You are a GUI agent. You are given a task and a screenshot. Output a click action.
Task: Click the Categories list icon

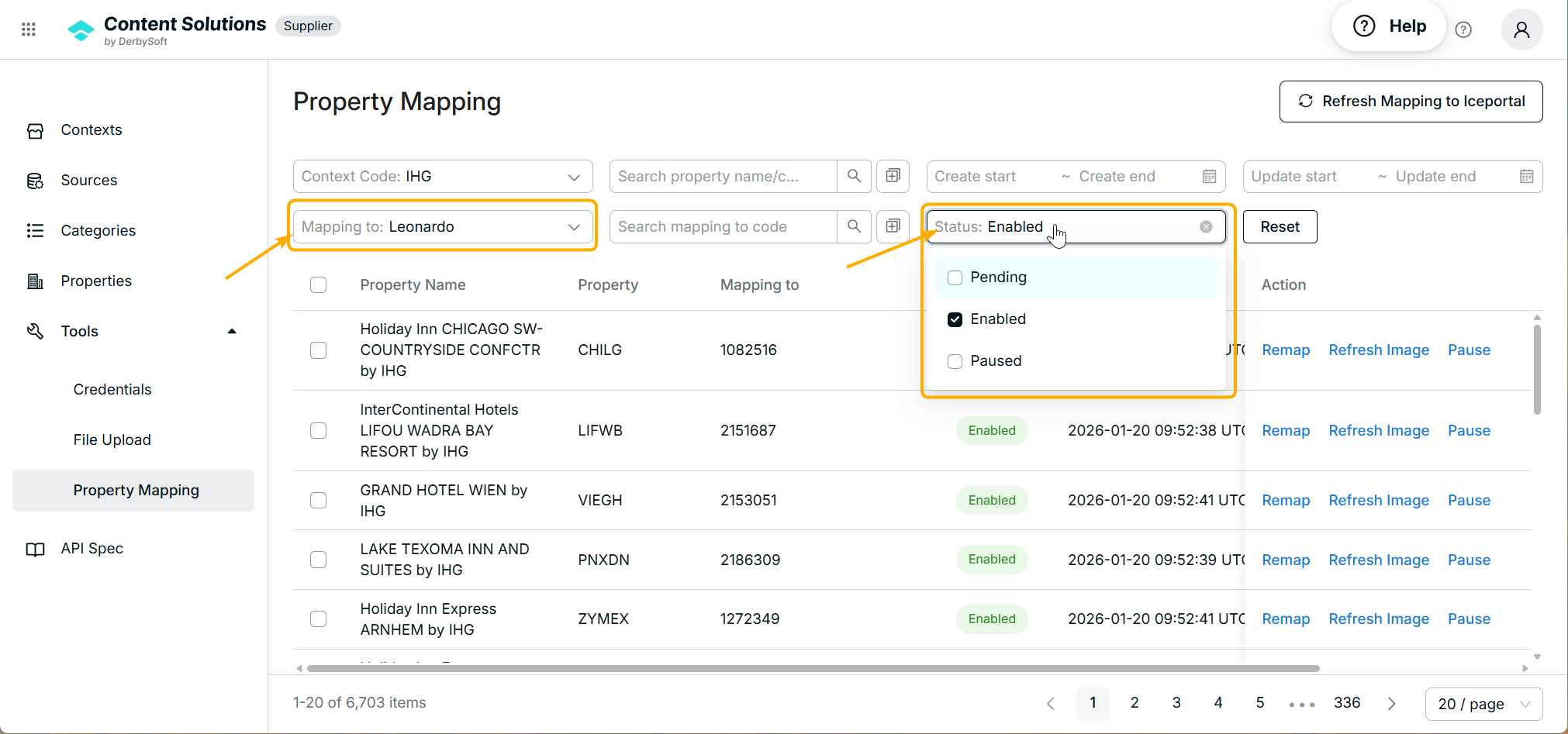click(x=35, y=230)
